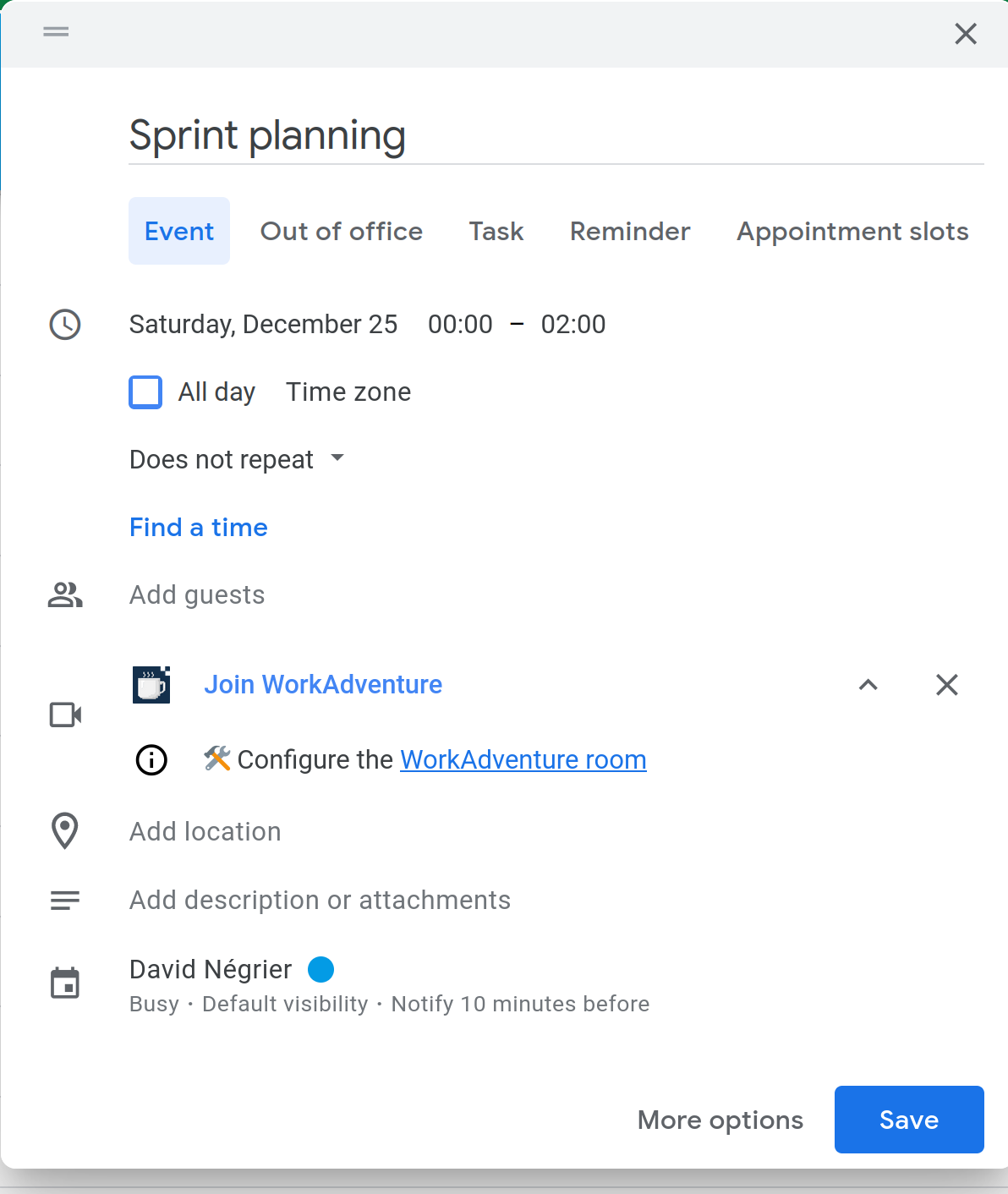Save the Sprint planning event

click(908, 1120)
